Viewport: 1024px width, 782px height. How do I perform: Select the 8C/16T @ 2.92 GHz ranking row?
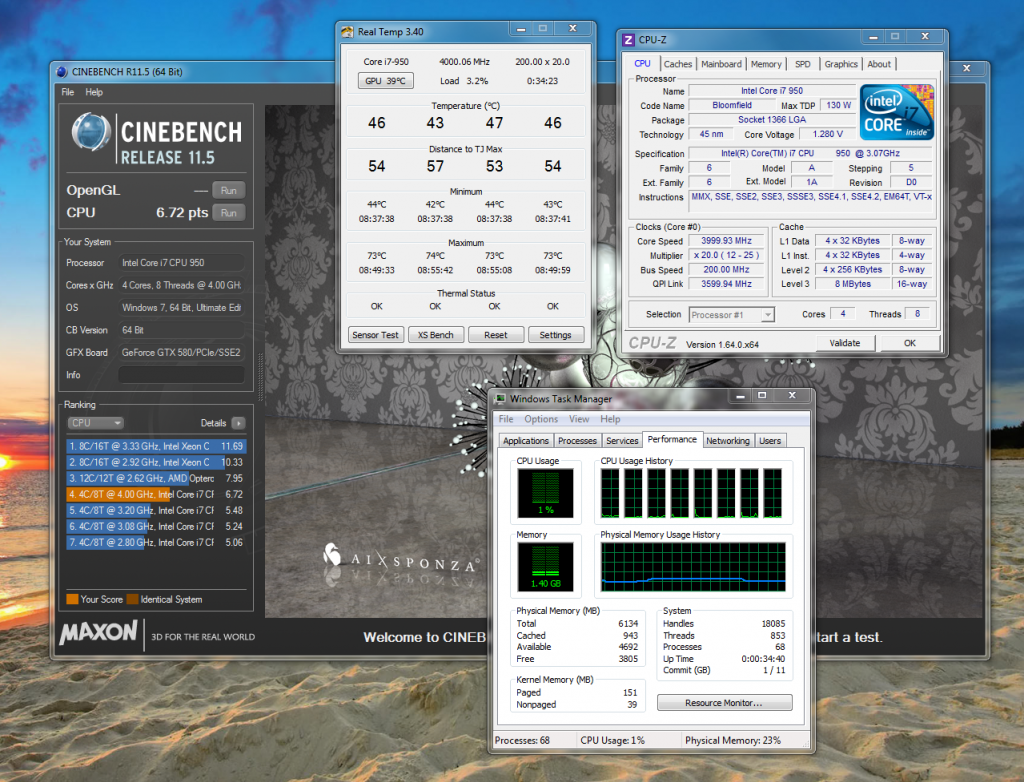(x=156, y=462)
